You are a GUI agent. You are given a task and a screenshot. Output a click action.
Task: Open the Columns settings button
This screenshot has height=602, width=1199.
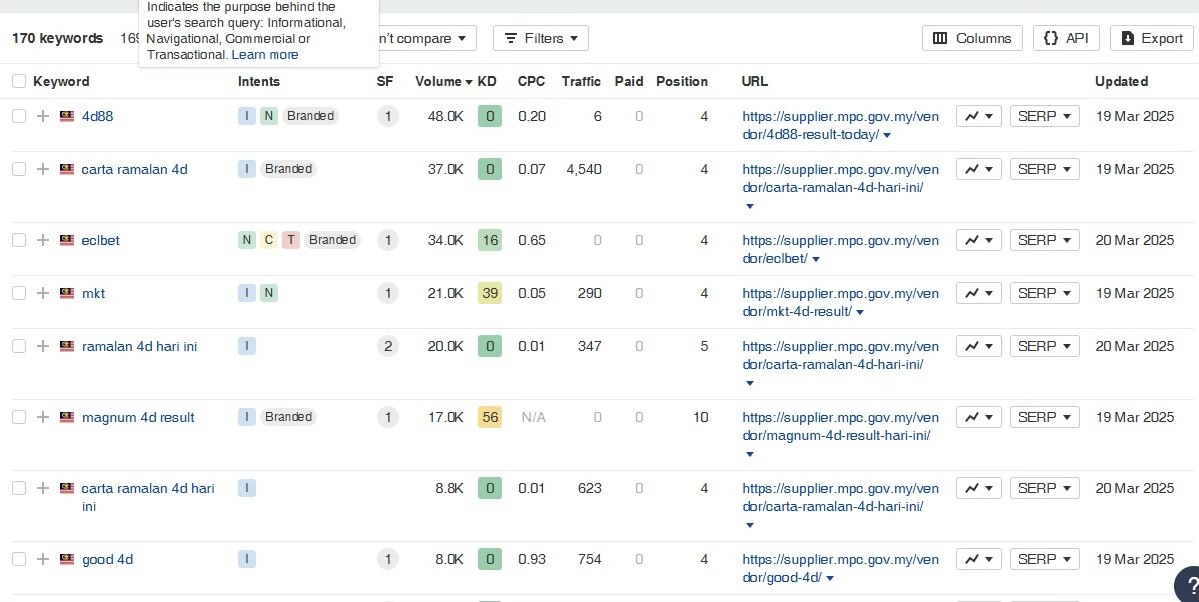point(972,38)
